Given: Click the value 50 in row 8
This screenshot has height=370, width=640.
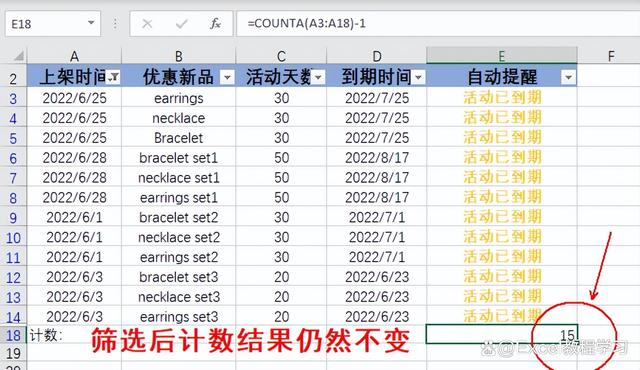Looking at the screenshot, I should (x=281, y=198).
